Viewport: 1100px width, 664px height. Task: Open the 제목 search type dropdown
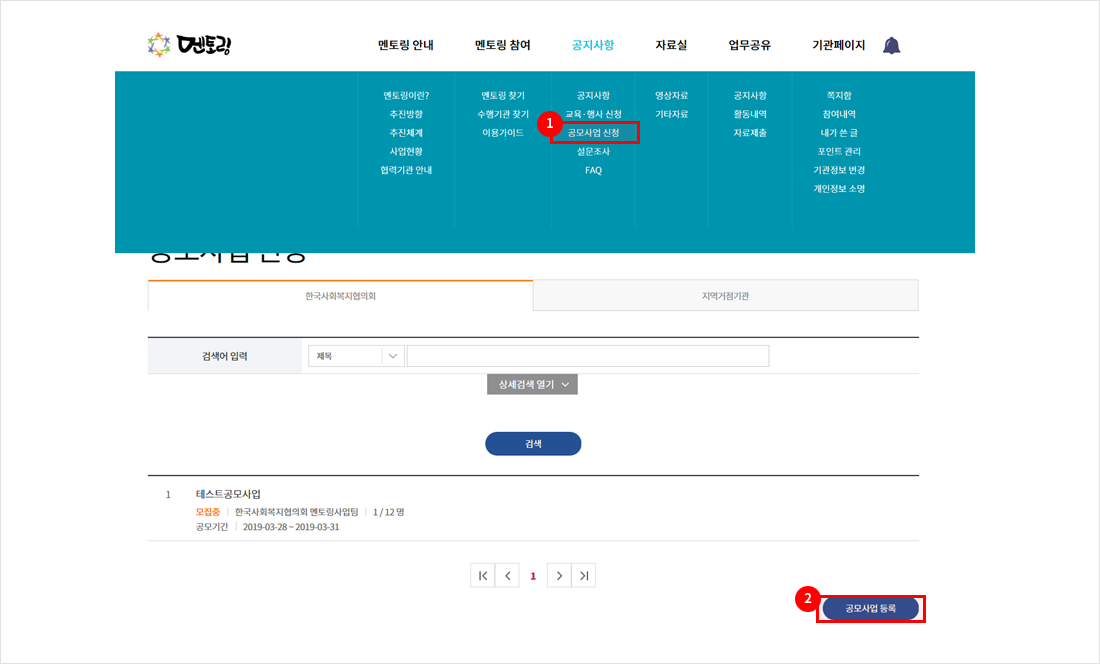pos(355,356)
